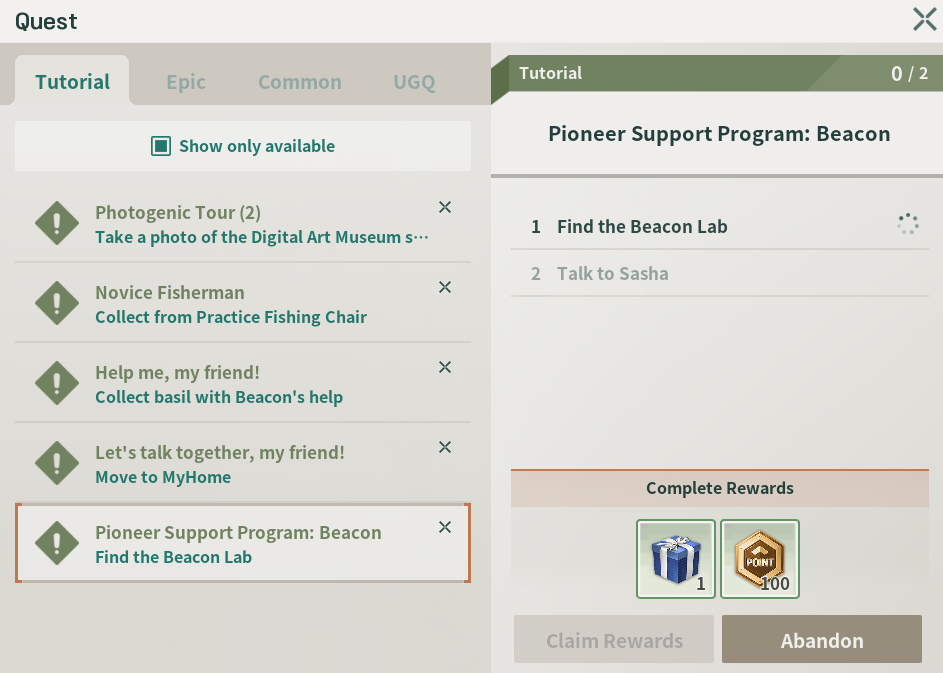943x673 pixels.
Task: Click the gold Point reward icon
Action: (760, 558)
